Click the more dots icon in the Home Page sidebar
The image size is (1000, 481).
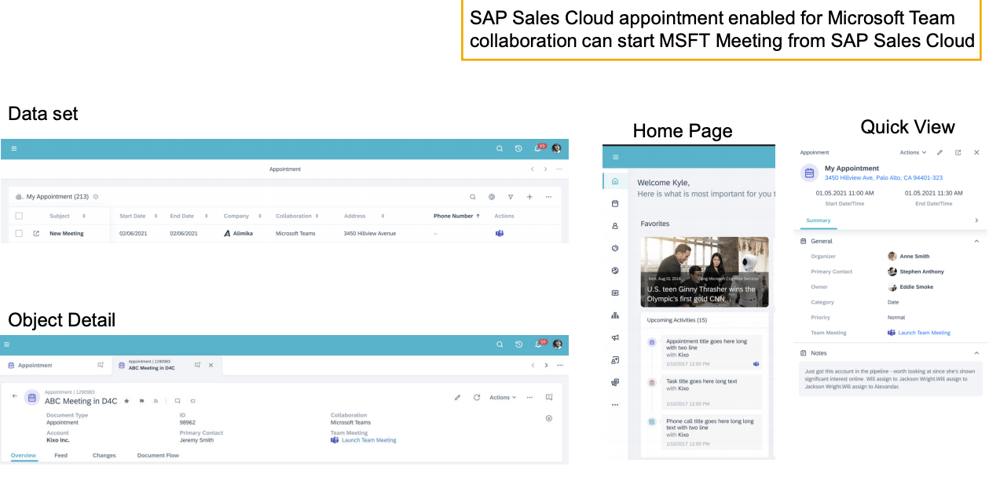click(x=615, y=404)
